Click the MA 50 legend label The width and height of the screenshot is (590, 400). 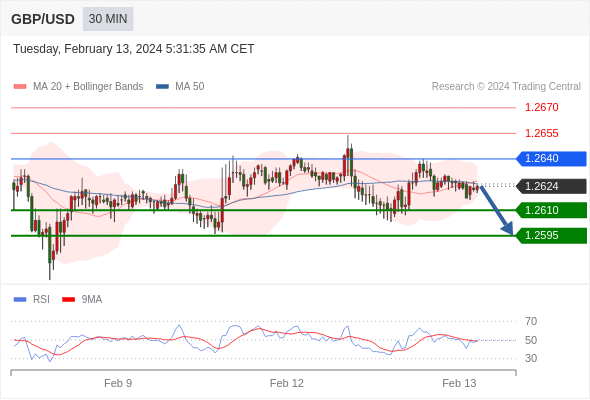(190, 87)
